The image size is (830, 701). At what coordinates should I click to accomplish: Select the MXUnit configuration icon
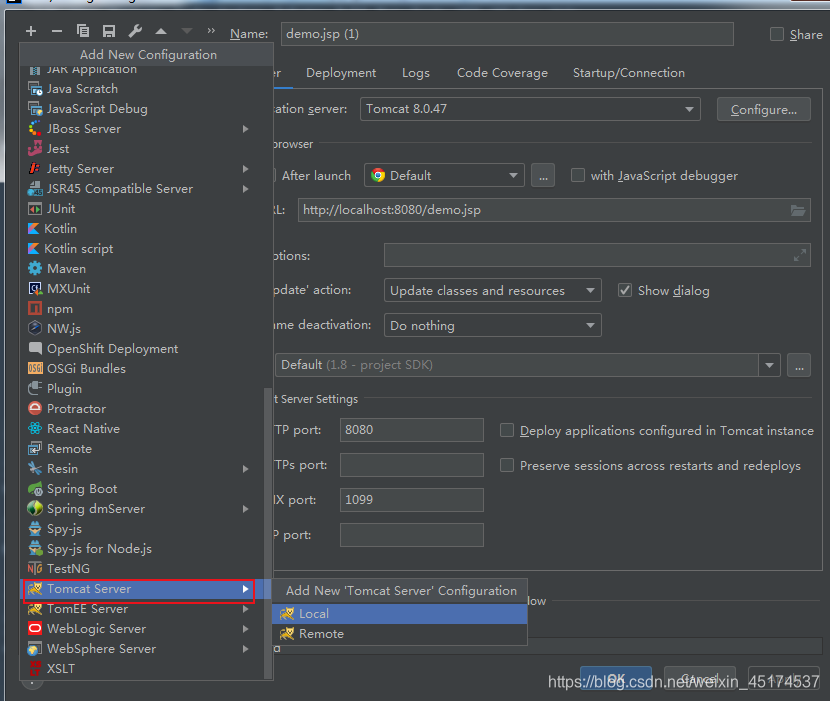click(x=35, y=289)
